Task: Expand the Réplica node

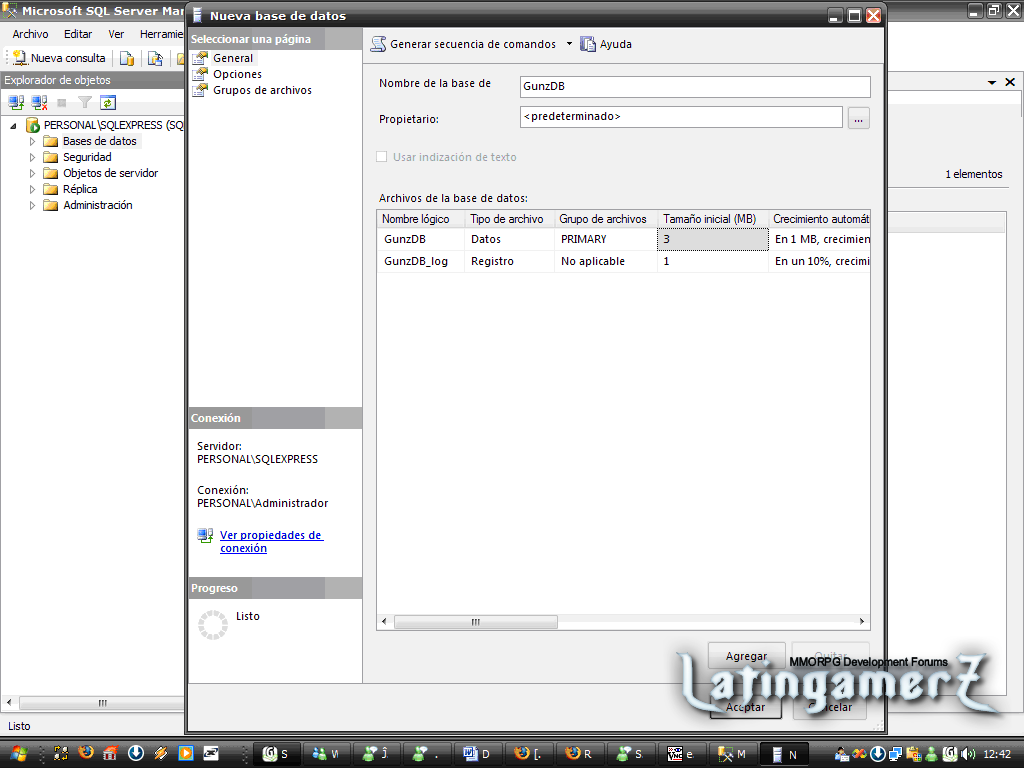Action: click(x=33, y=189)
